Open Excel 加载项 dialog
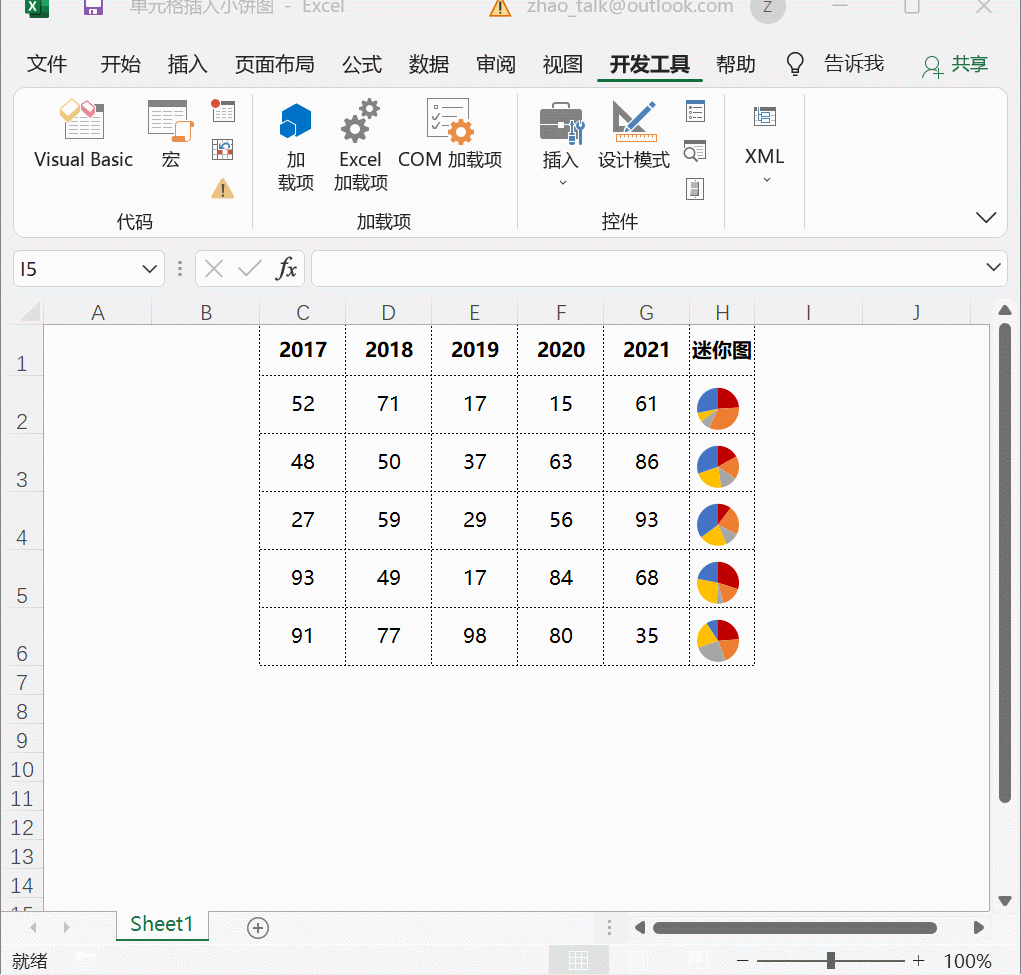The image size is (1021, 975). [360, 146]
